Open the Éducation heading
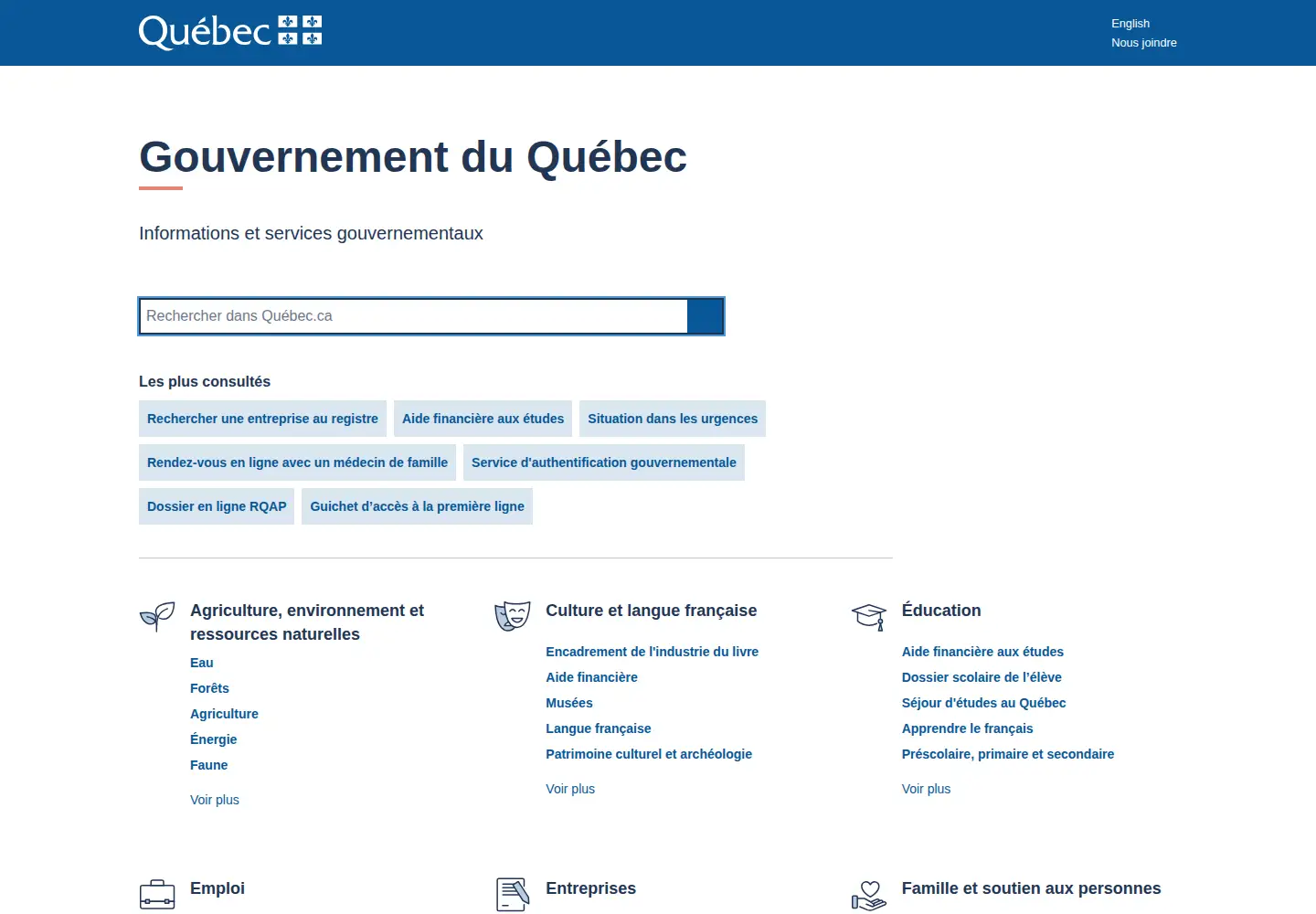Viewport: 1316px width, 914px height. tap(941, 611)
